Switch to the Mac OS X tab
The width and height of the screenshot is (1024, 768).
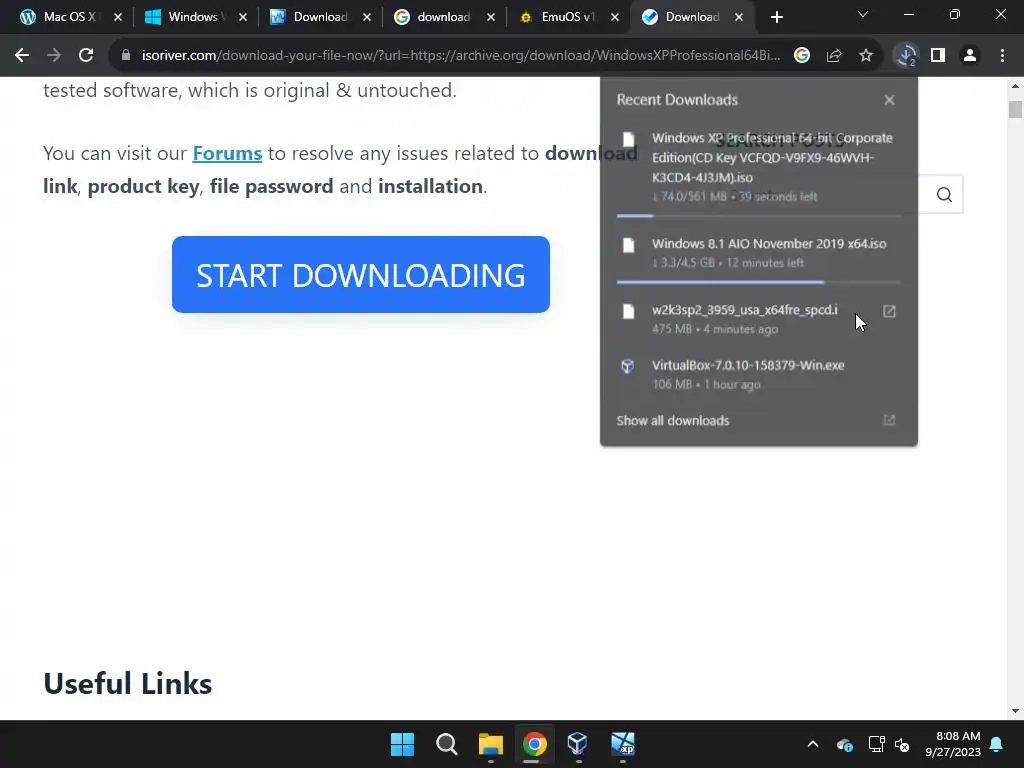click(x=69, y=17)
